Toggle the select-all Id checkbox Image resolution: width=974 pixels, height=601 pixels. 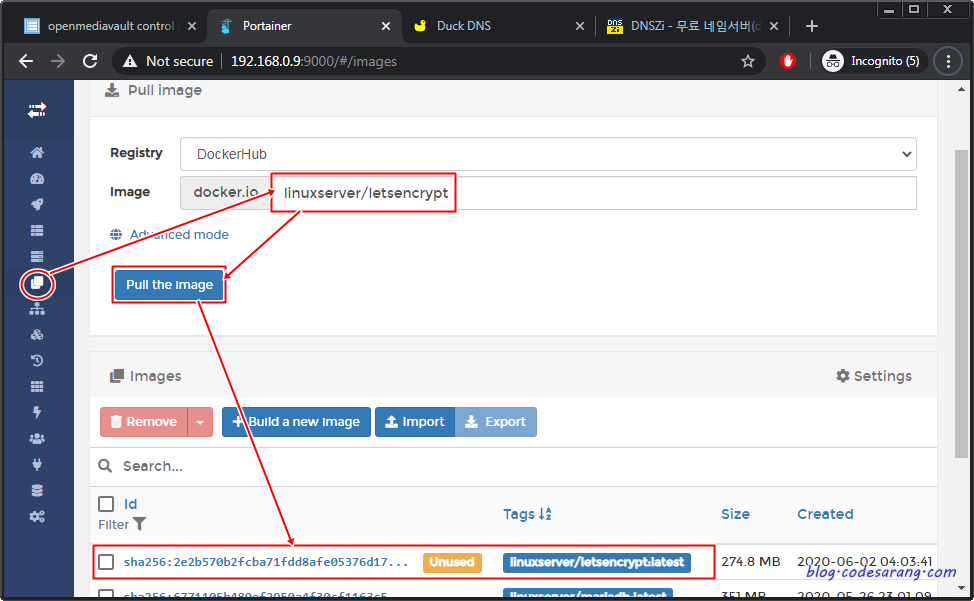pyautogui.click(x=106, y=504)
